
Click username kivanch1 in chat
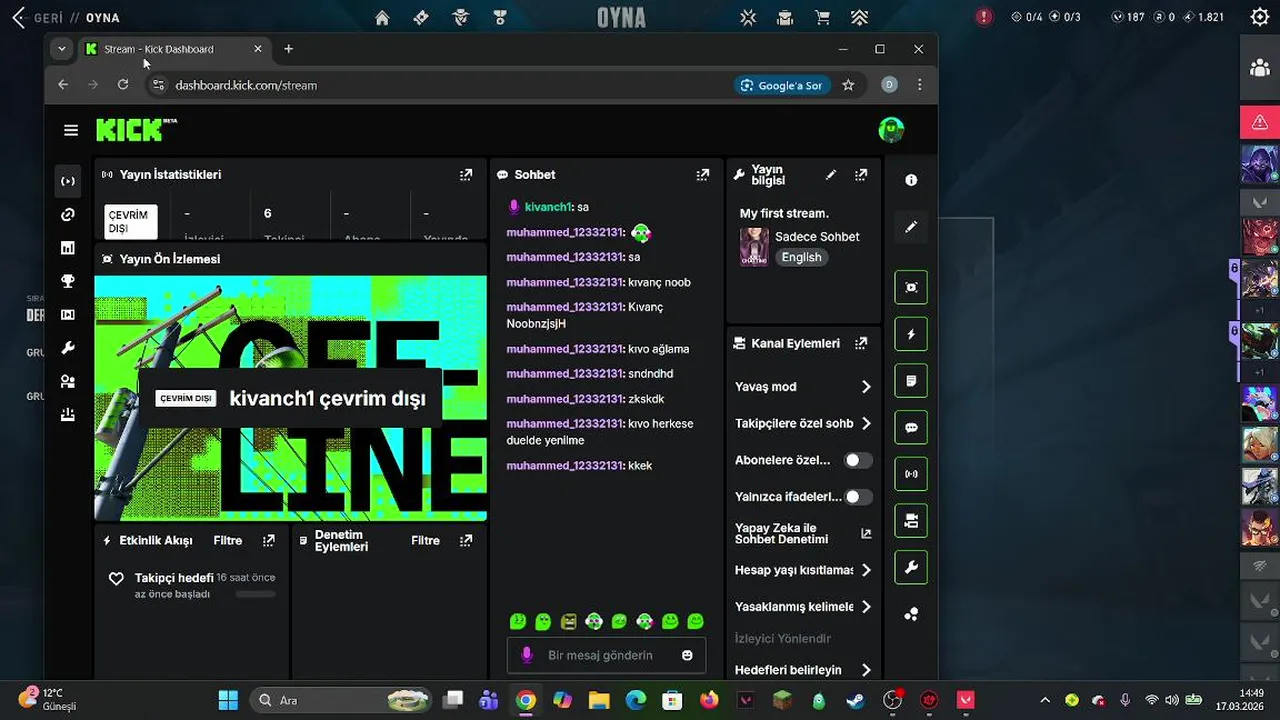coord(548,207)
